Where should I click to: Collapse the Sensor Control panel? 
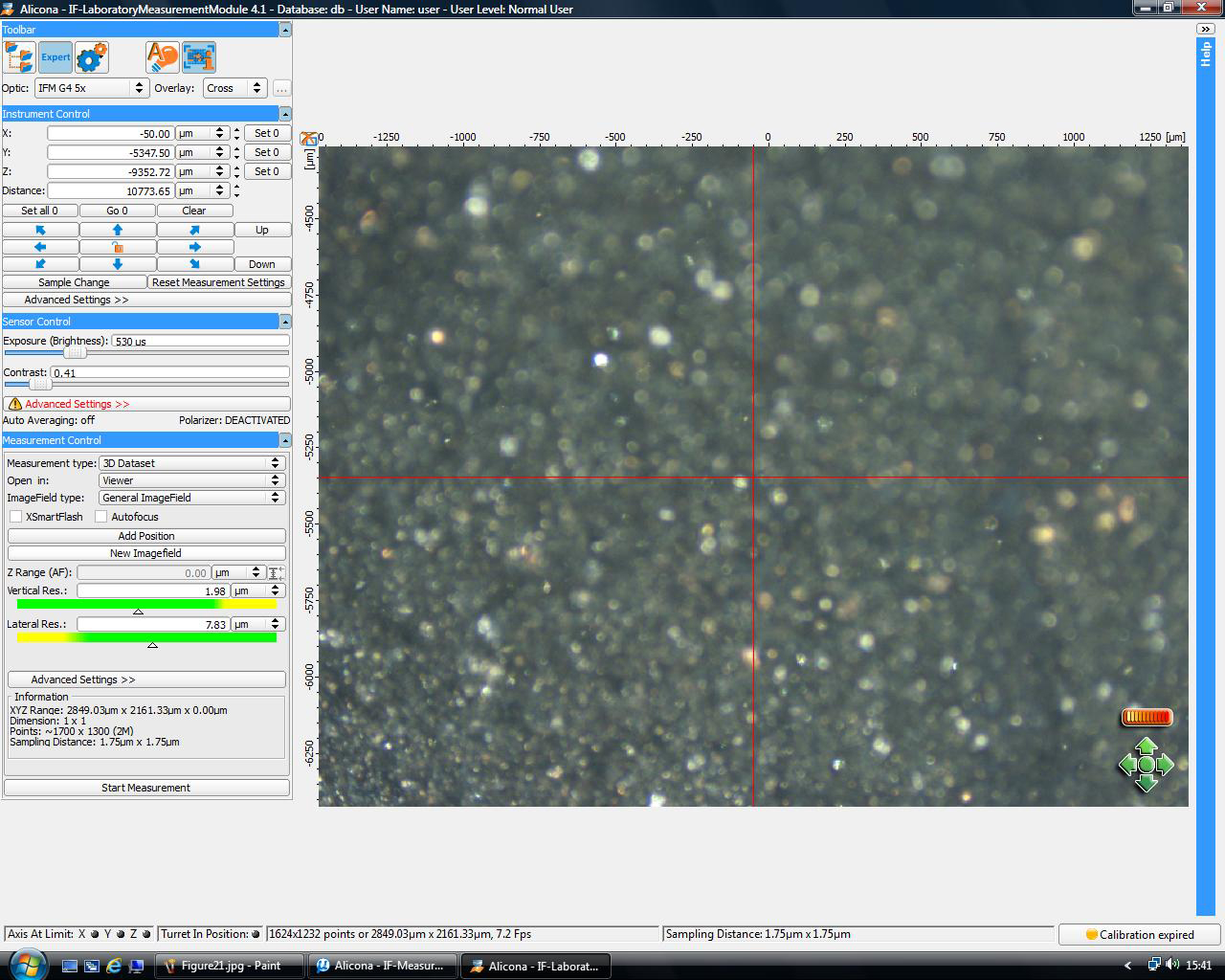tap(284, 322)
